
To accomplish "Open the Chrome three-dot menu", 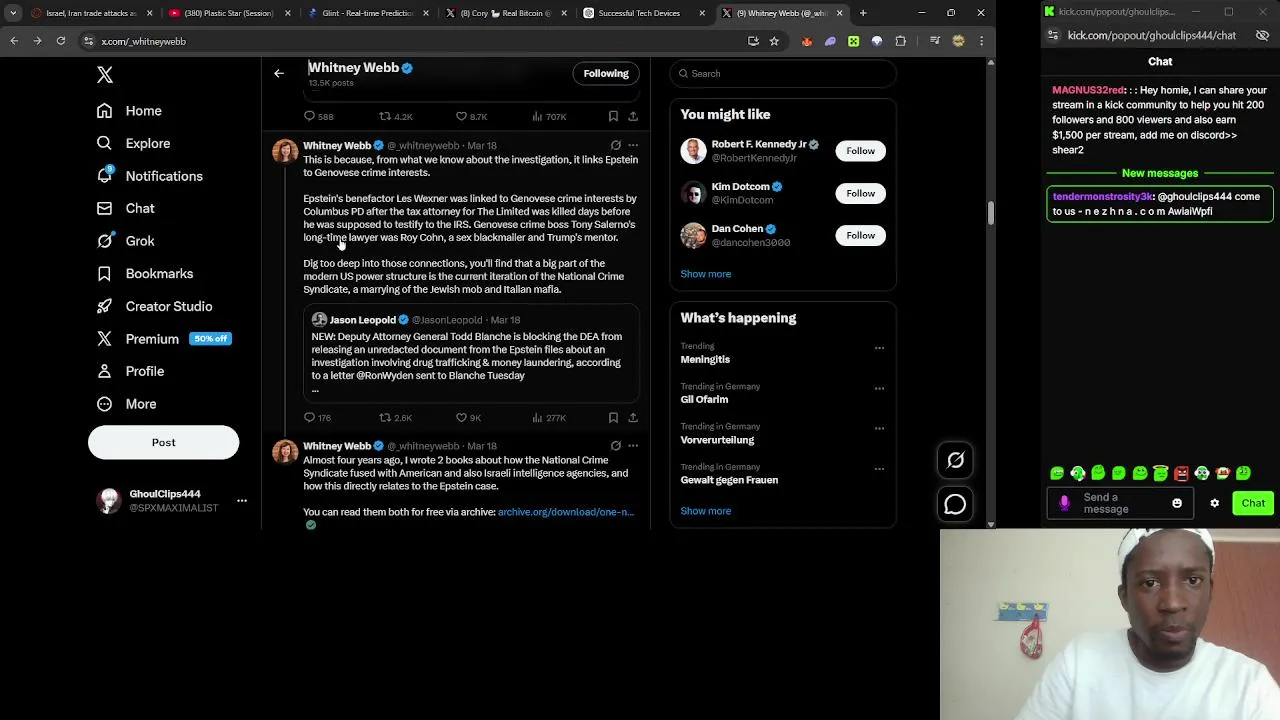I will (981, 41).
